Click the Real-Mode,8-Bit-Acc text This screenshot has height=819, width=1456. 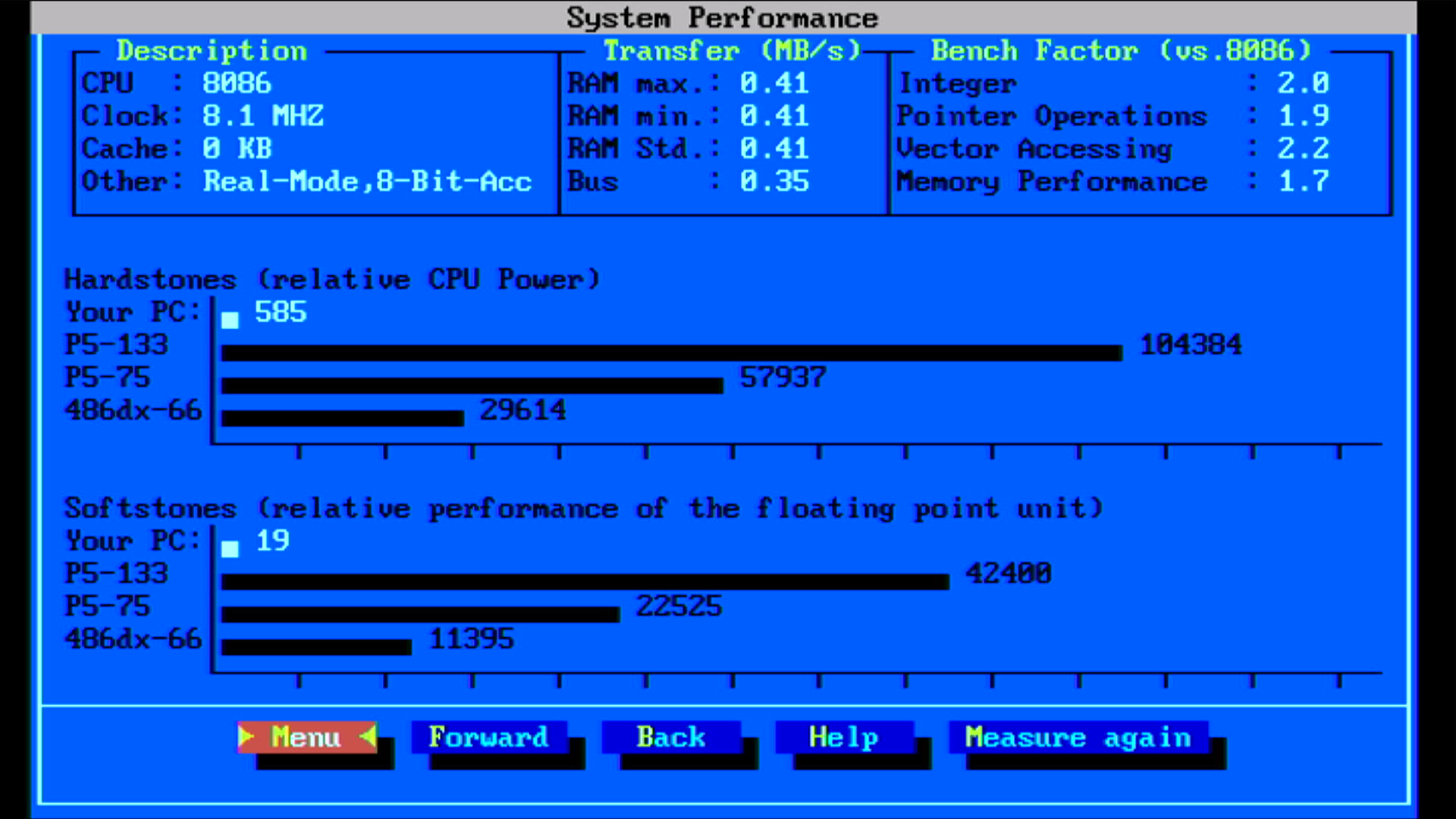click(367, 181)
